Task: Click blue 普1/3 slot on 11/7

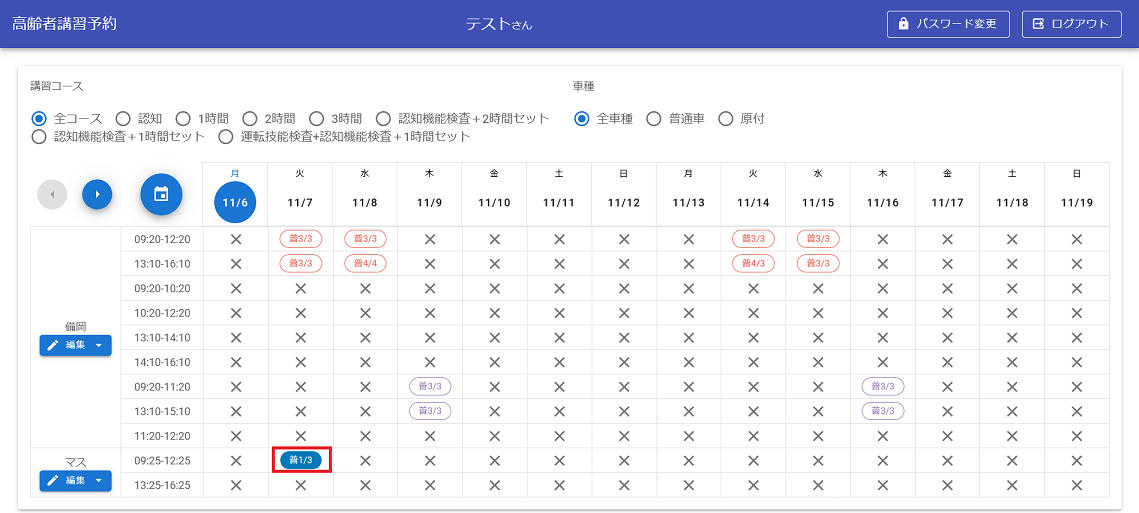Action: [300, 460]
